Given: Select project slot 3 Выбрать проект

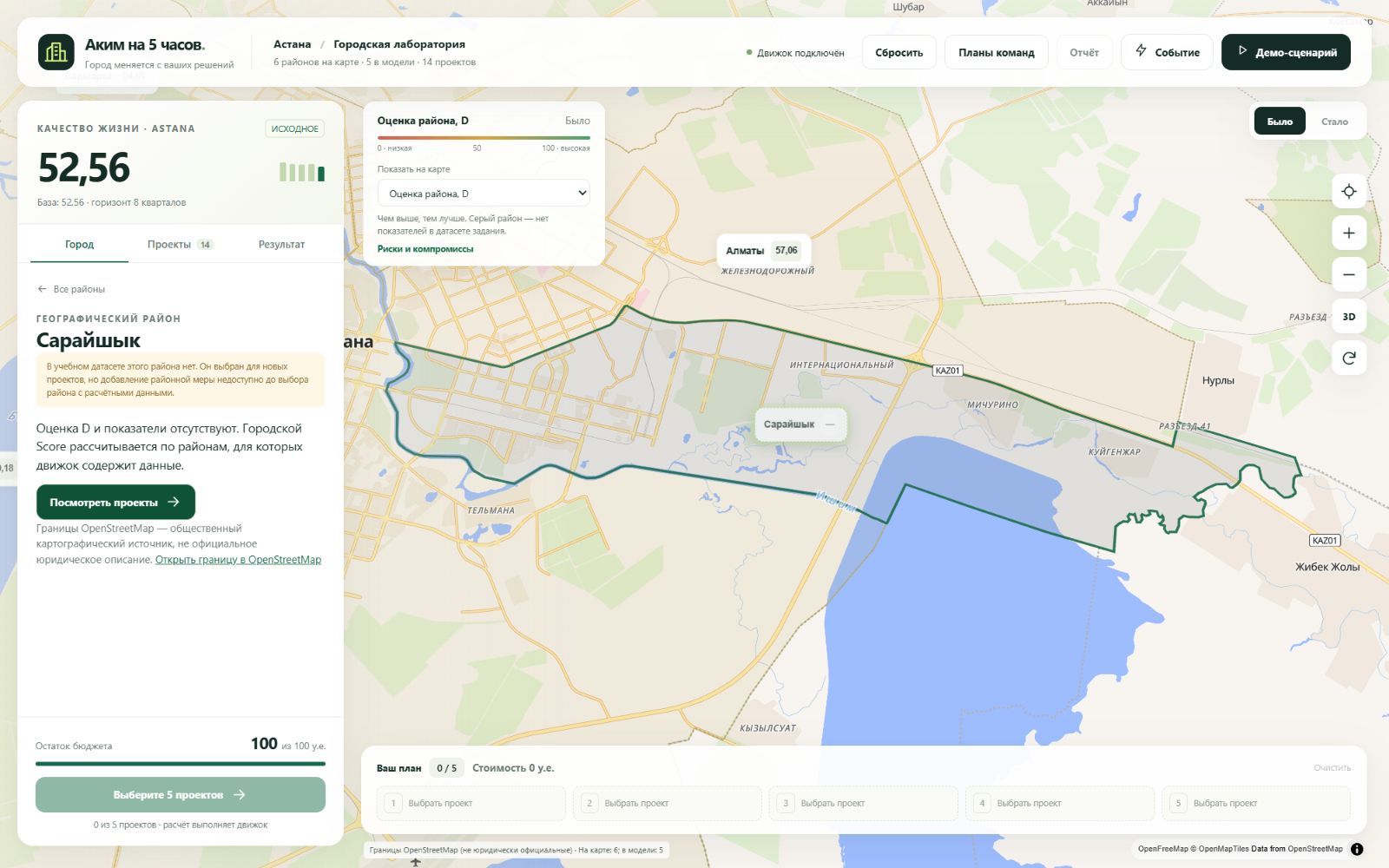Looking at the screenshot, I should pyautogui.click(x=864, y=803).
